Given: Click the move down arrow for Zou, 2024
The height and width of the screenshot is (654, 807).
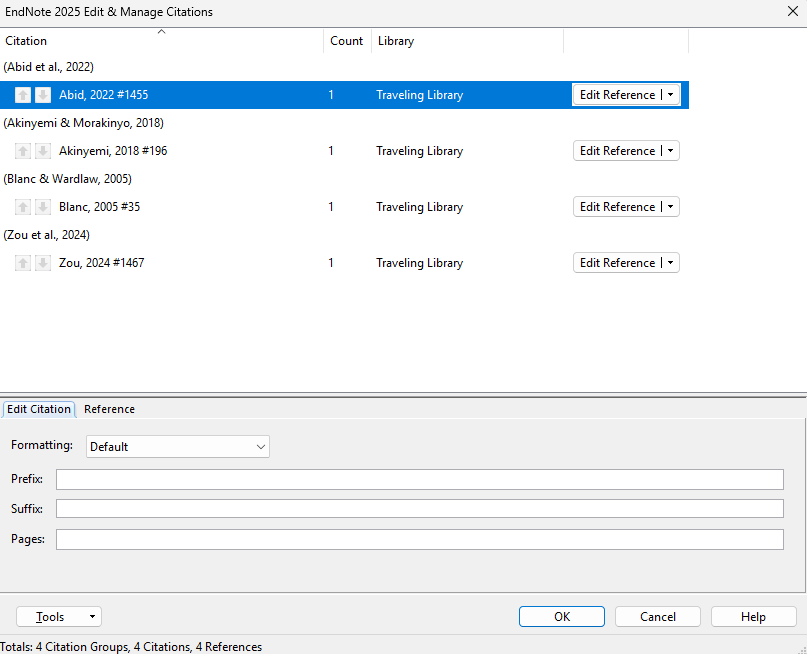Looking at the screenshot, I should click(x=43, y=263).
